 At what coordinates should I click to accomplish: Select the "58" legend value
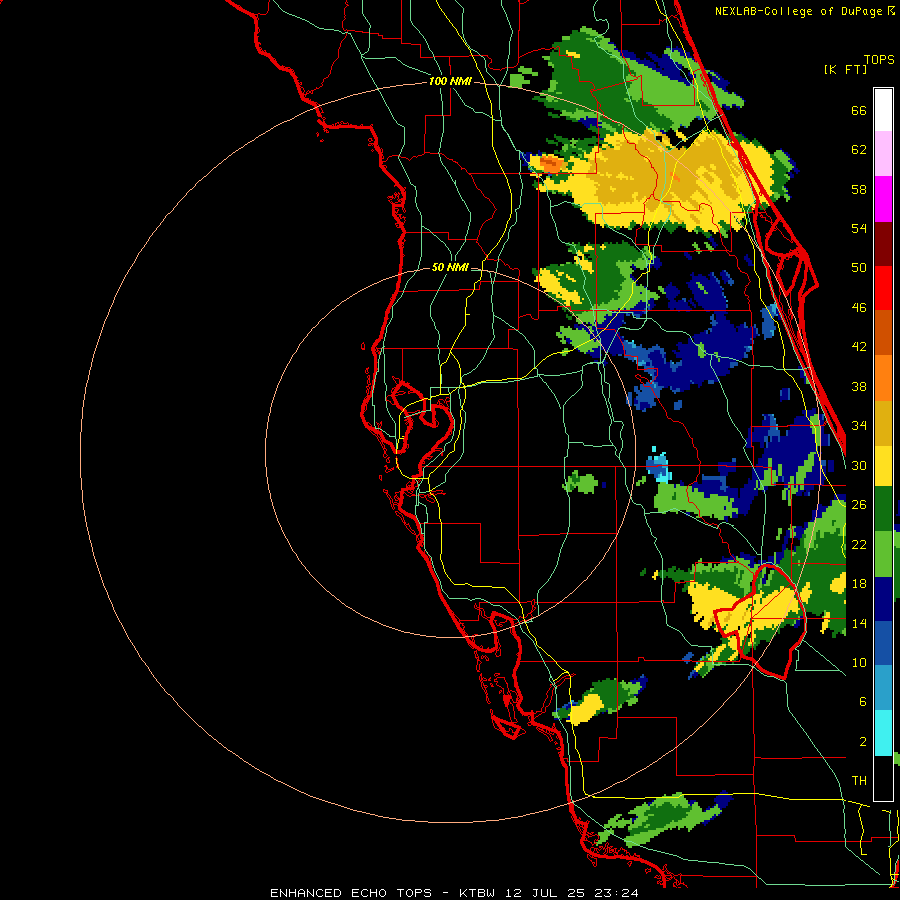859,190
